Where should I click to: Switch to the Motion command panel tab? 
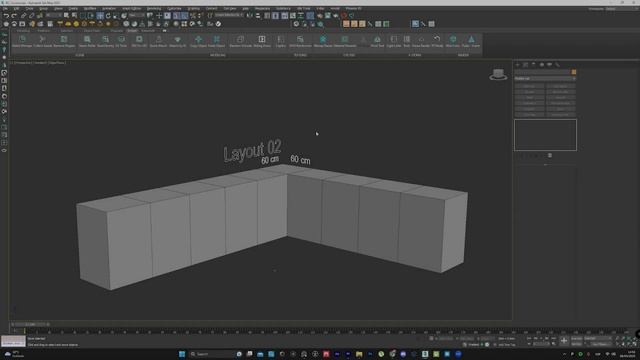click(x=542, y=64)
